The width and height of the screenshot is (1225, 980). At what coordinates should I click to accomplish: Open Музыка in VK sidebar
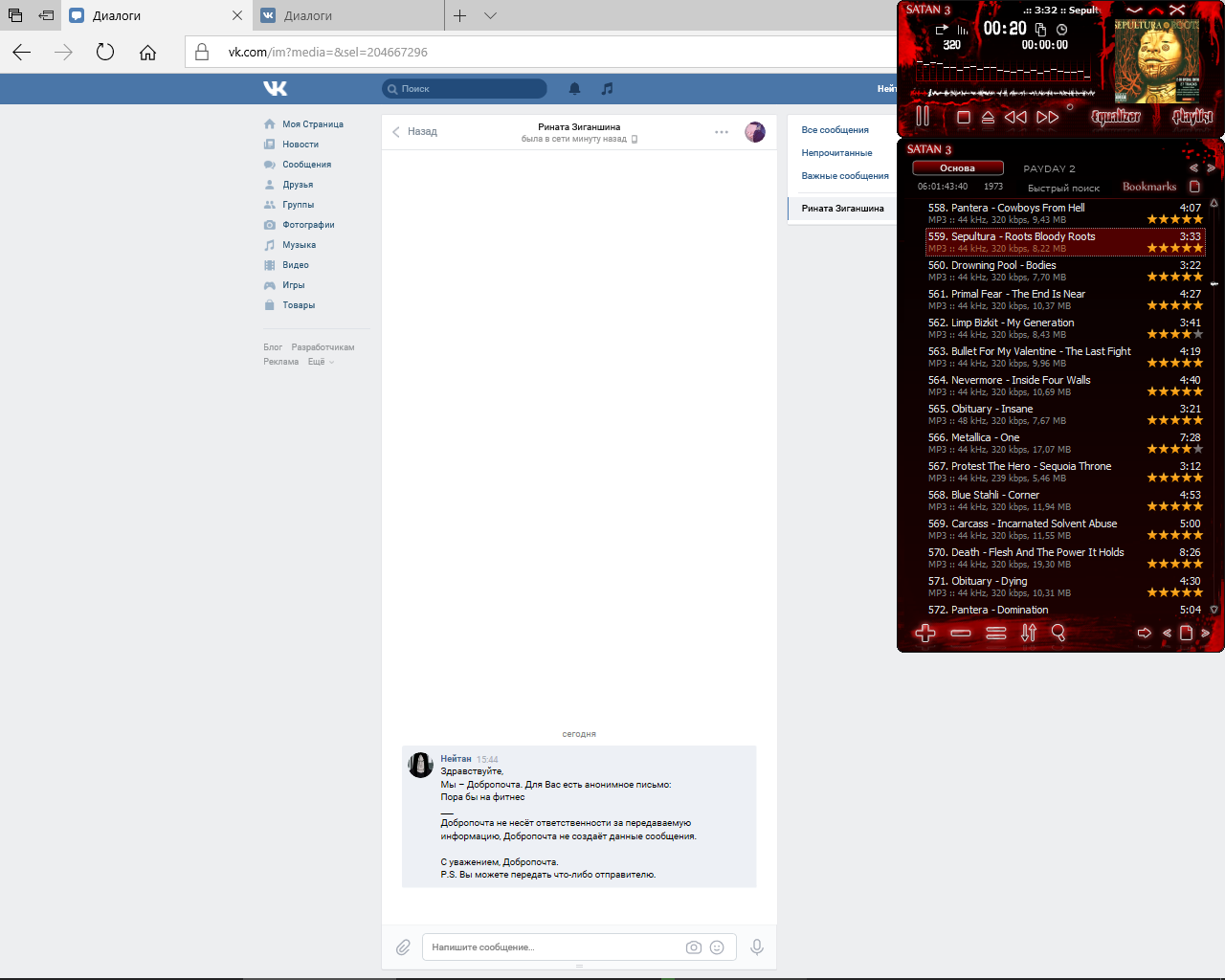pyautogui.click(x=289, y=245)
